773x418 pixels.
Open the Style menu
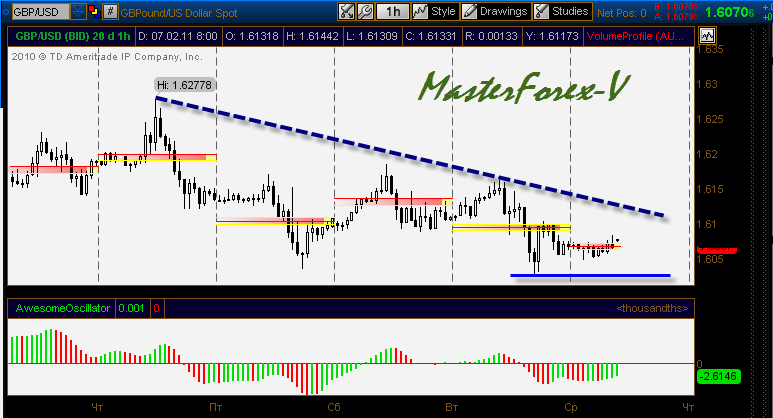434,11
